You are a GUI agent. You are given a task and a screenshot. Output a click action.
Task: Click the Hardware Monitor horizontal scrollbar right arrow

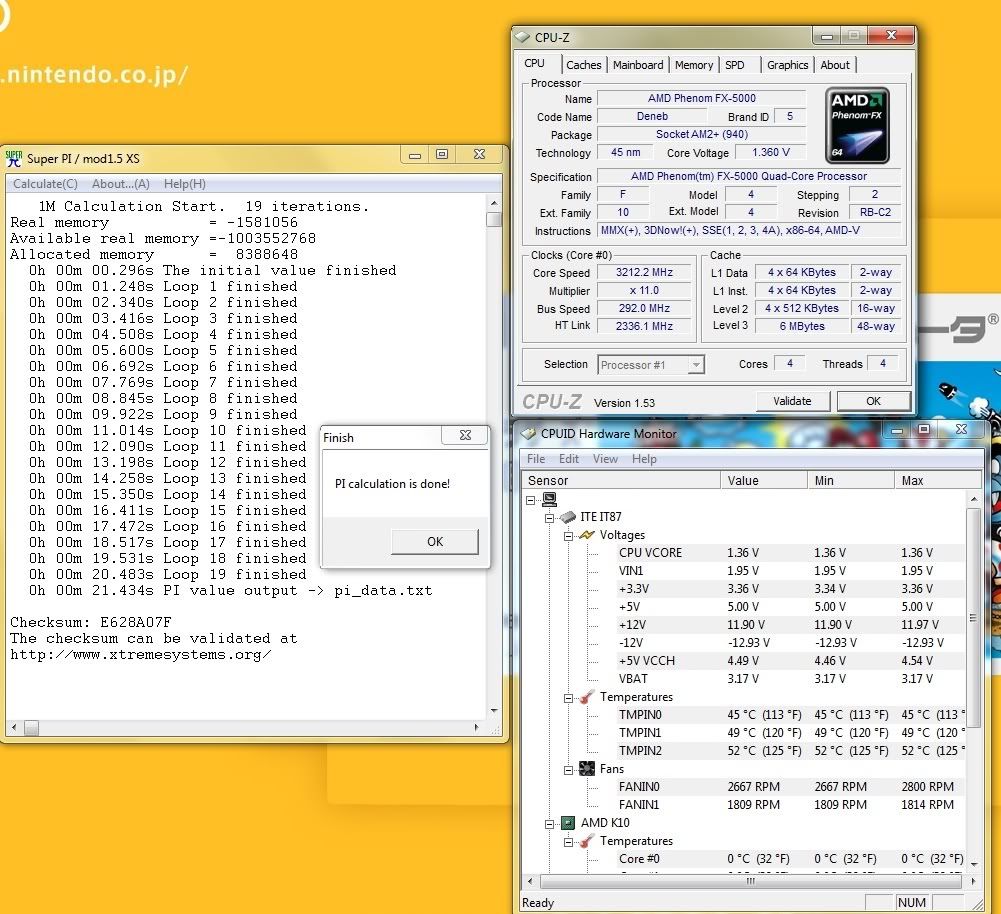click(973, 881)
